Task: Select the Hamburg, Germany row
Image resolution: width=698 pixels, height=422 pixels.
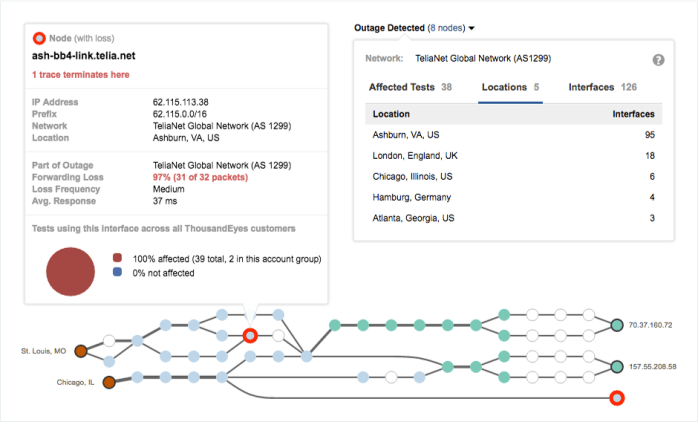Action: [x=514, y=197]
